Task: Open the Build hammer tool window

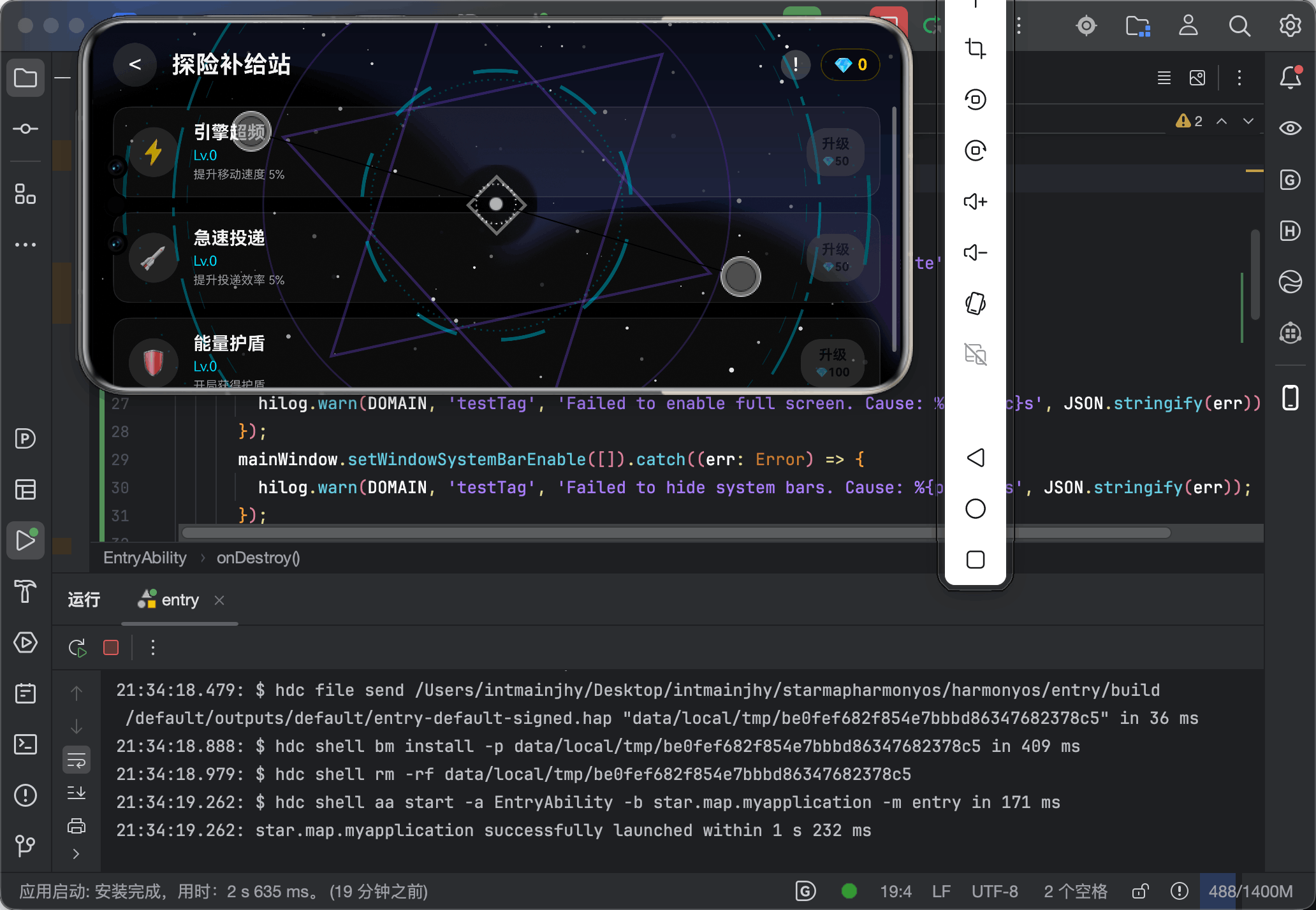Action: click(26, 591)
